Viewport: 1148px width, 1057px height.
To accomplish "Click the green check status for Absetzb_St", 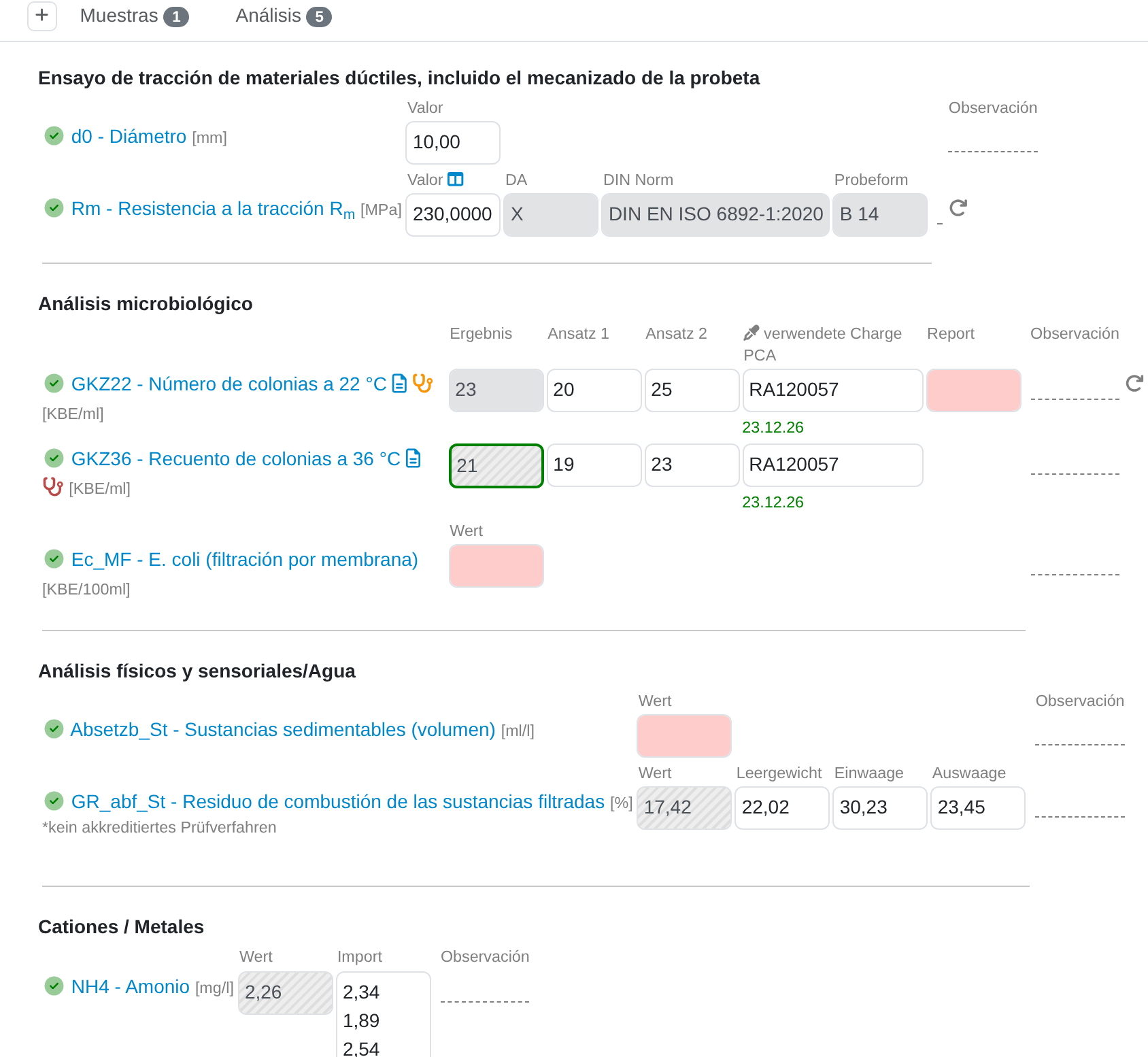I will pos(54,729).
